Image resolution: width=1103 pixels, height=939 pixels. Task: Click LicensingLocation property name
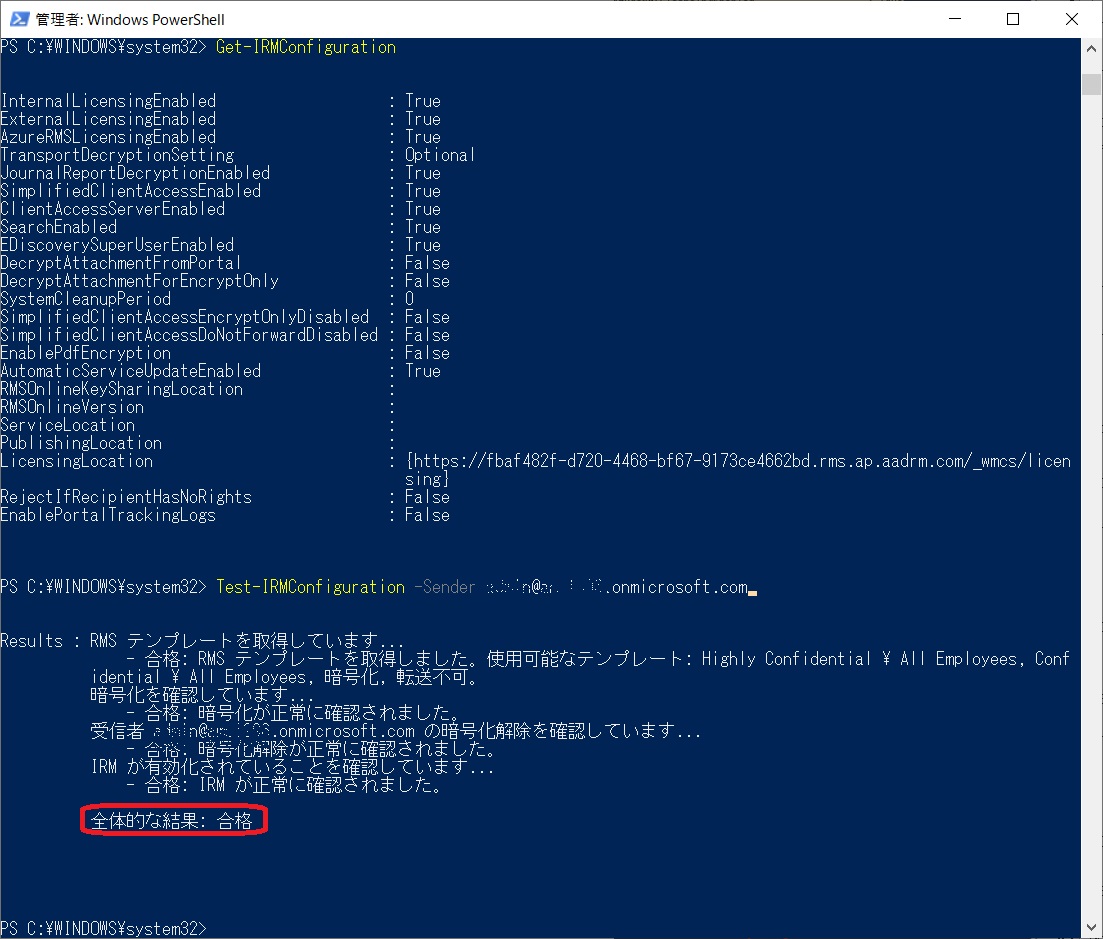click(x=77, y=461)
